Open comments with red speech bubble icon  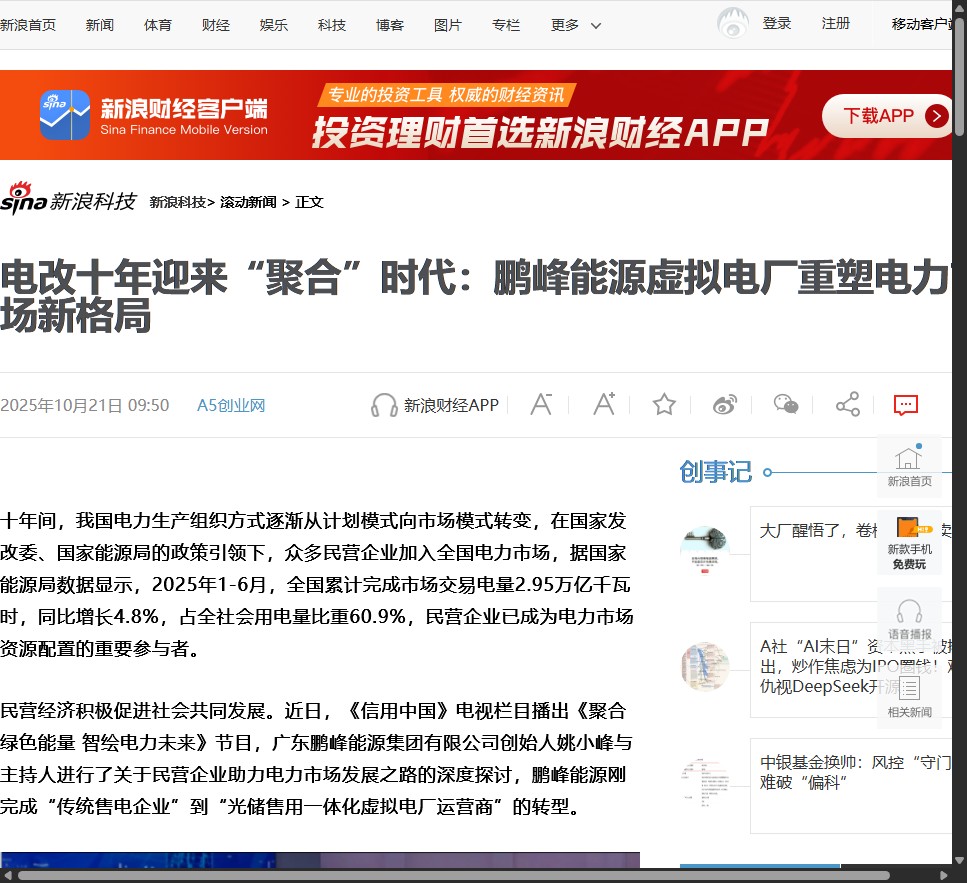click(x=906, y=405)
